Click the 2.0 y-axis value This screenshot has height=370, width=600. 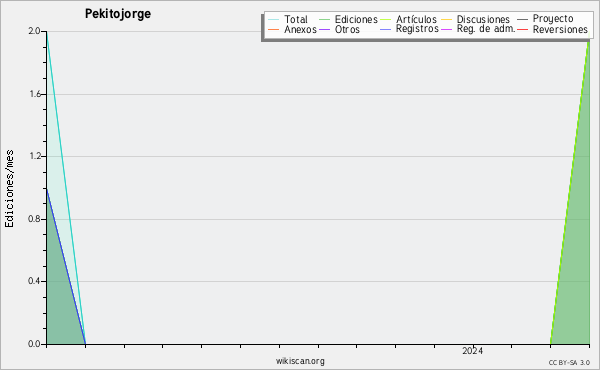pos(34,31)
